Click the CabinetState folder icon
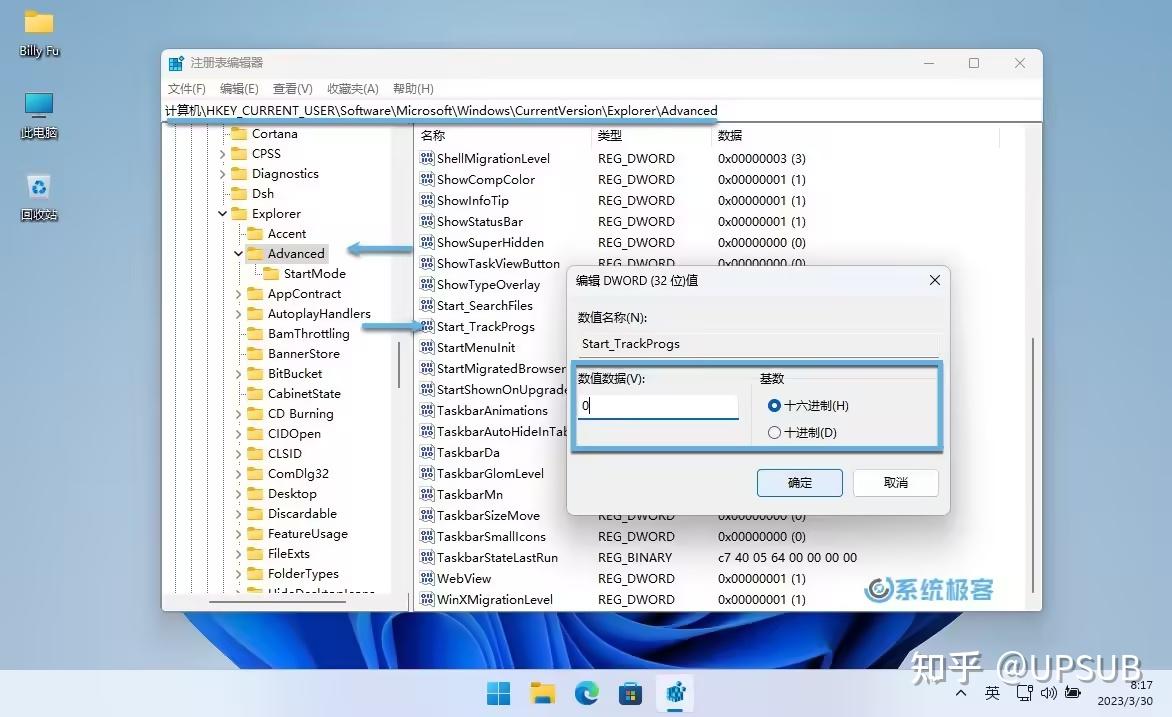Image resolution: width=1172 pixels, height=717 pixels. (x=255, y=393)
